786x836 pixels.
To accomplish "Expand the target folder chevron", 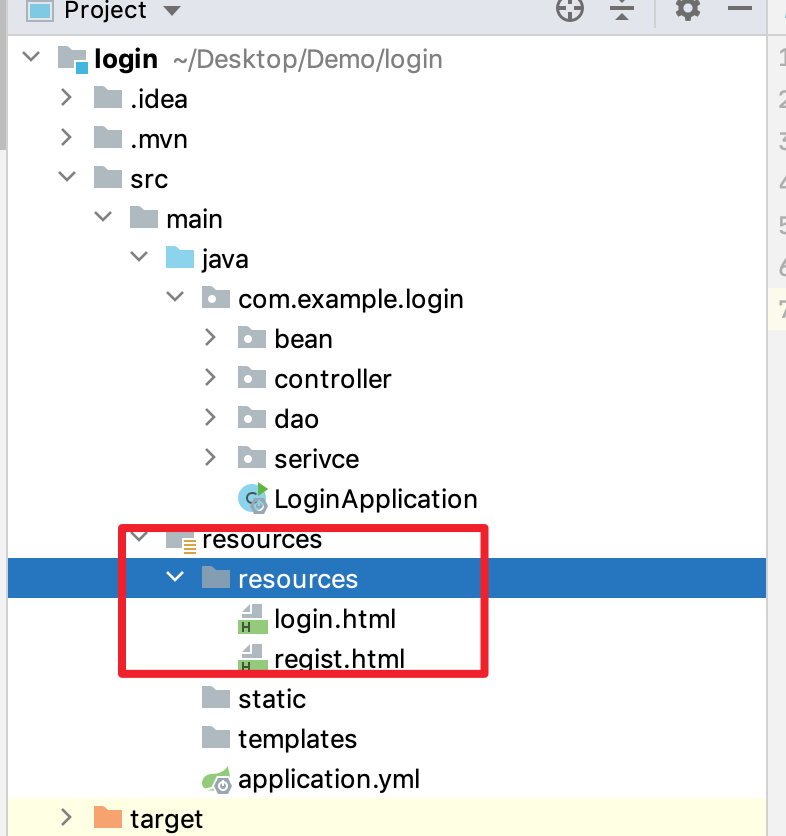I will pos(67,817).
